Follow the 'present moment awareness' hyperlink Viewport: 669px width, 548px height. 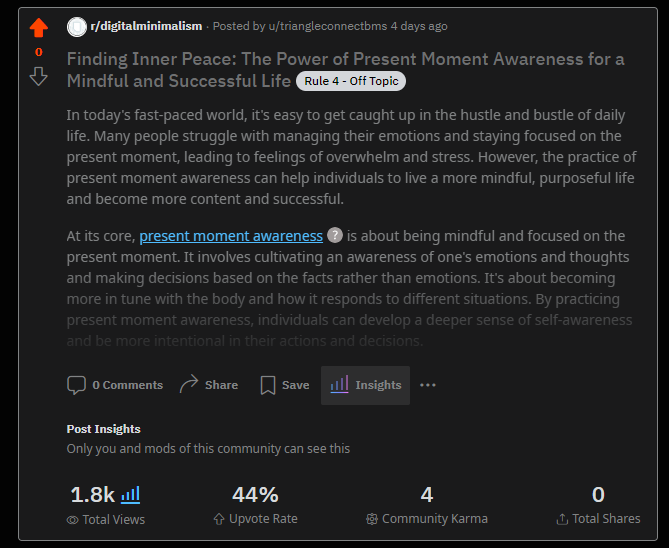click(231, 236)
